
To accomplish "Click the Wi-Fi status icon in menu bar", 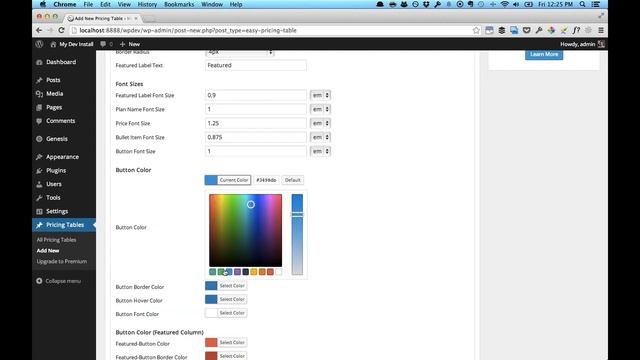I will tap(504, 4).
